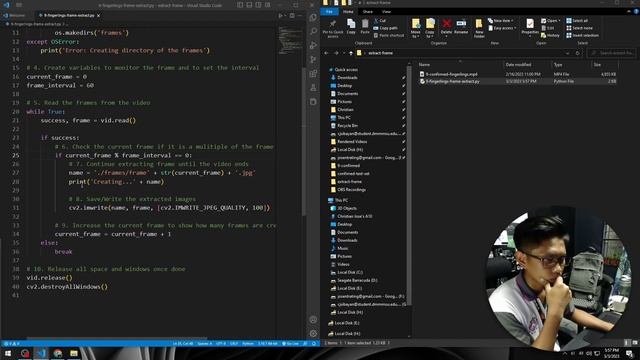640x360 pixels.
Task: Open Extensions icon in VS Code activity bar
Action: [x=313, y=73]
